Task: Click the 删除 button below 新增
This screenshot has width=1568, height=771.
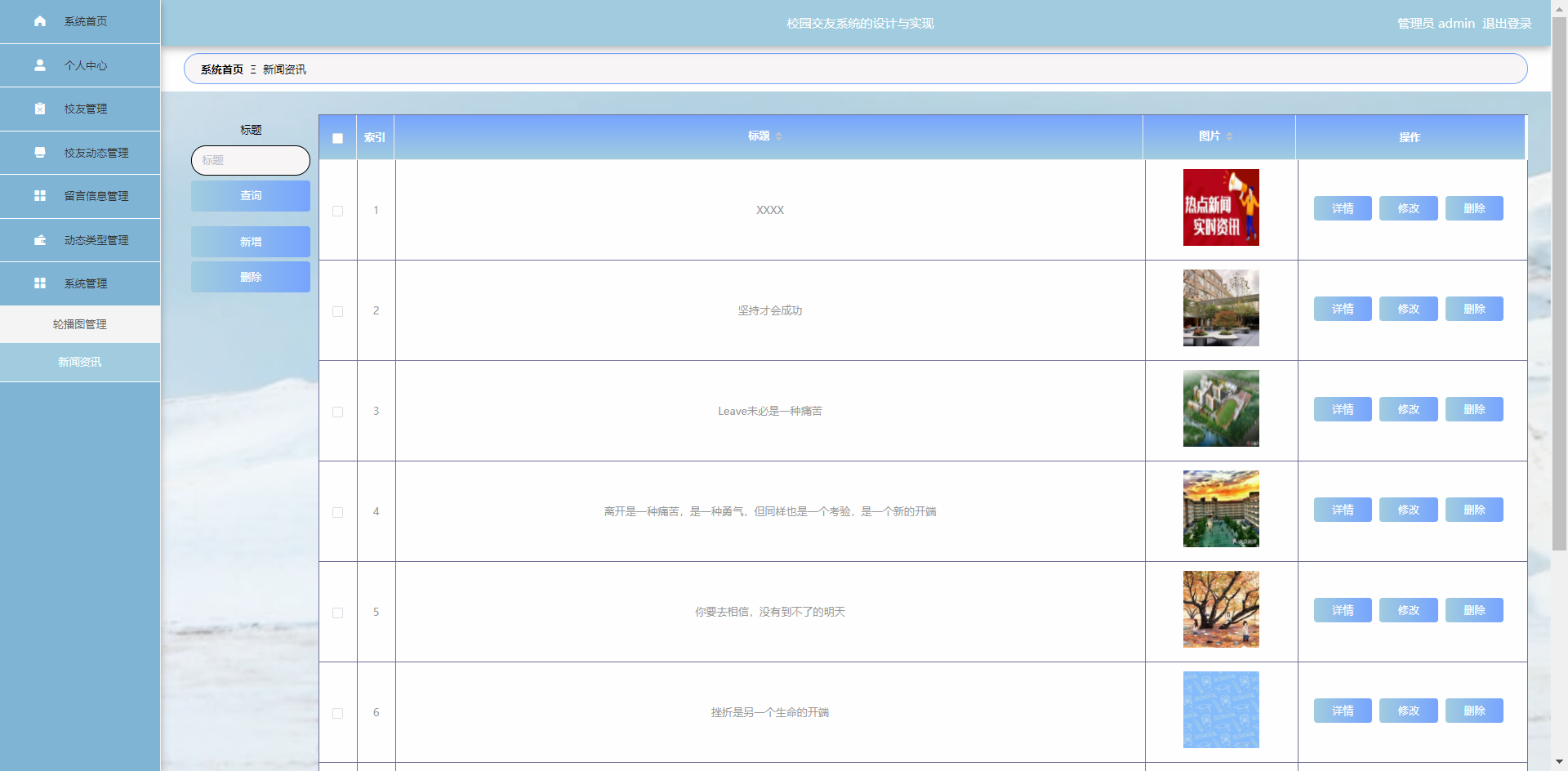Action: pos(251,277)
